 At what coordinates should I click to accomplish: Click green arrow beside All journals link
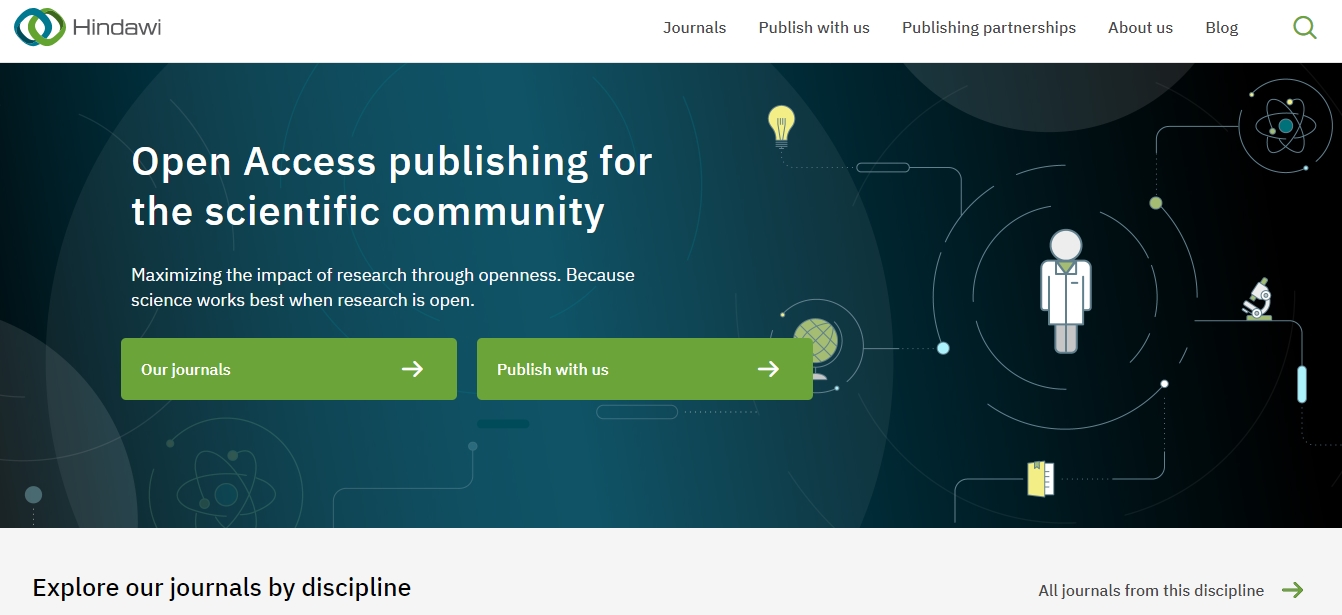coord(1293,590)
